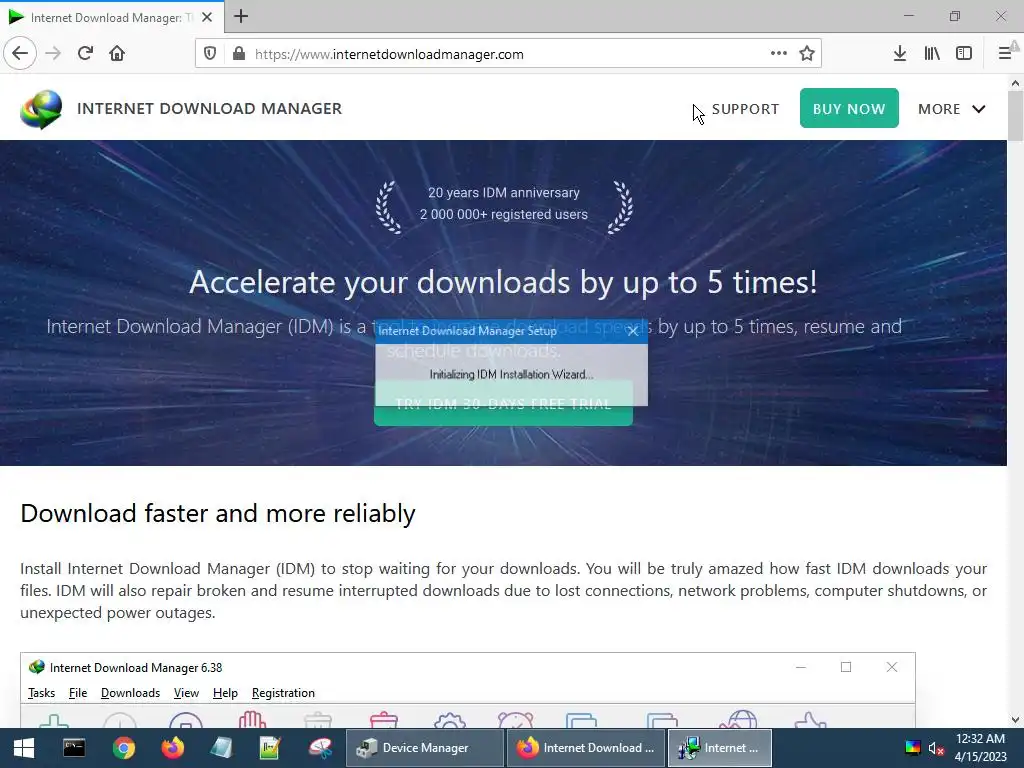Open page actions three-dot menu
Screen dimensions: 1024x768
778,54
